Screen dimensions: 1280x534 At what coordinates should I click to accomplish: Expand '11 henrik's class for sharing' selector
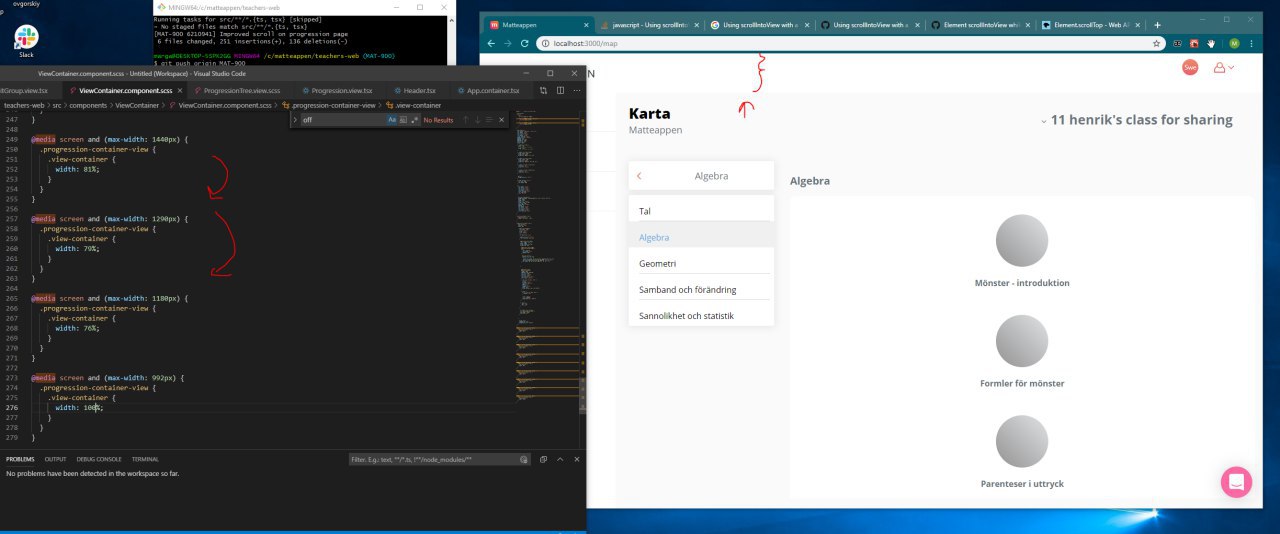(1137, 120)
